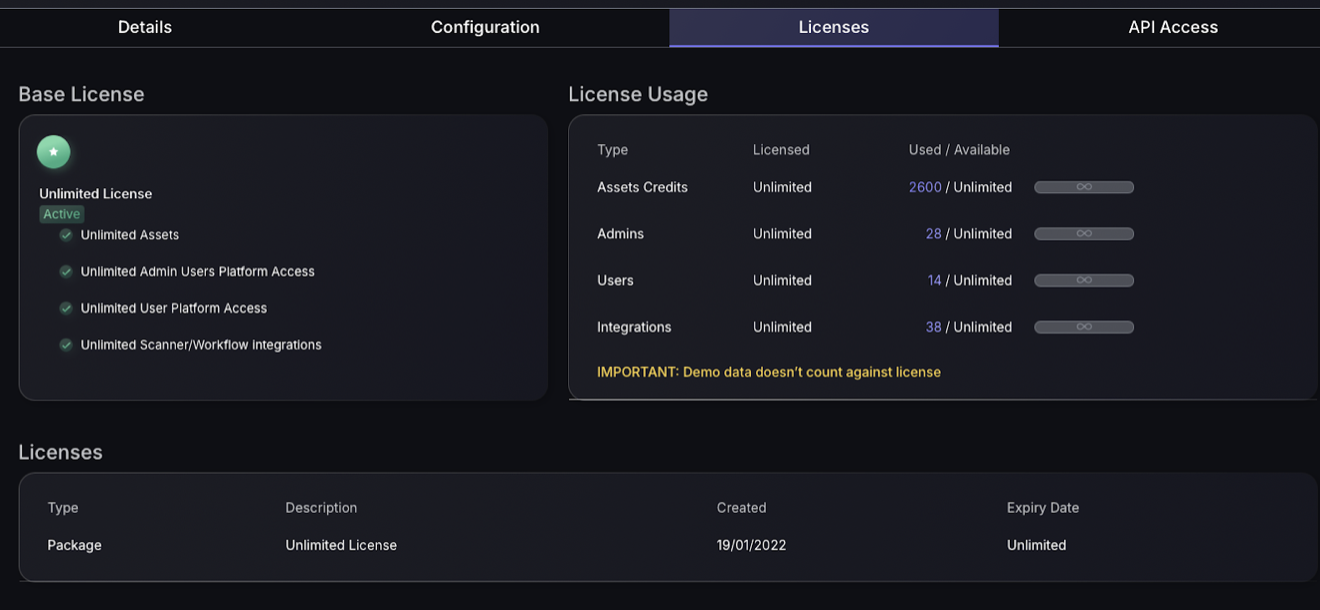Click the checkmark beside Unlimited Assets
This screenshot has height=610, width=1320.
click(66, 235)
